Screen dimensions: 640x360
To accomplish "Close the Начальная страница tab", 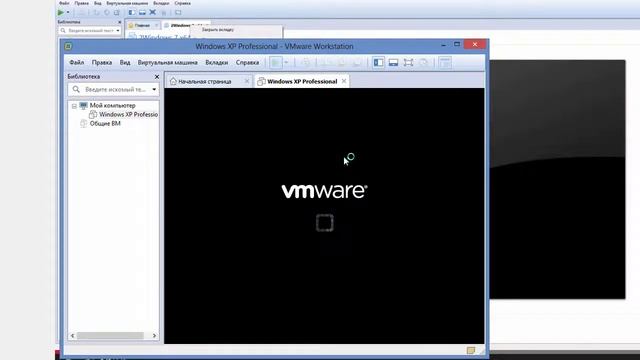I will tap(247, 81).
